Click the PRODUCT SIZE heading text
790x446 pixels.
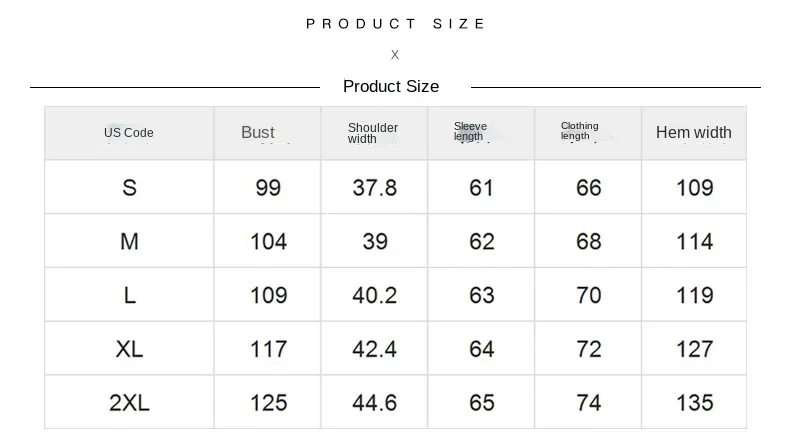[396, 24]
